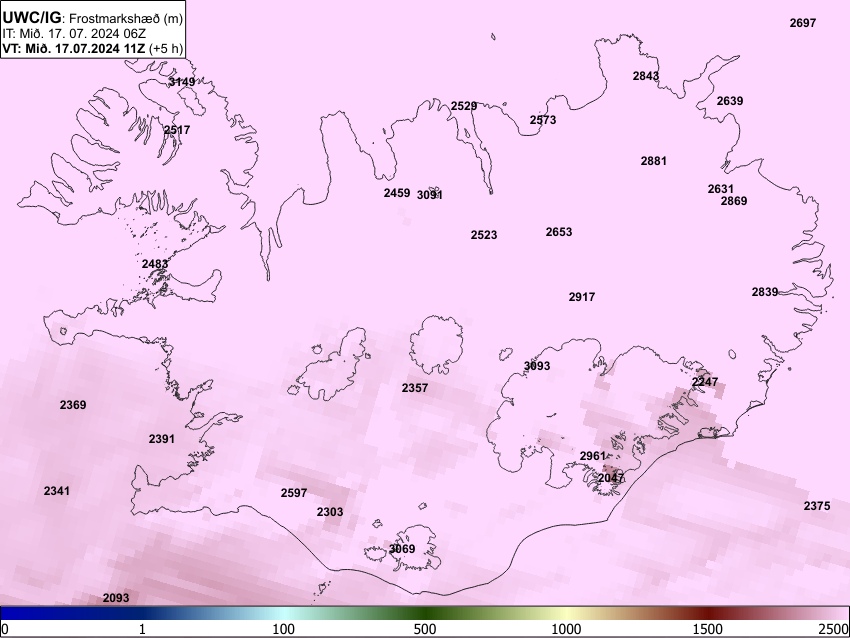Click the value 2341

tap(56, 491)
